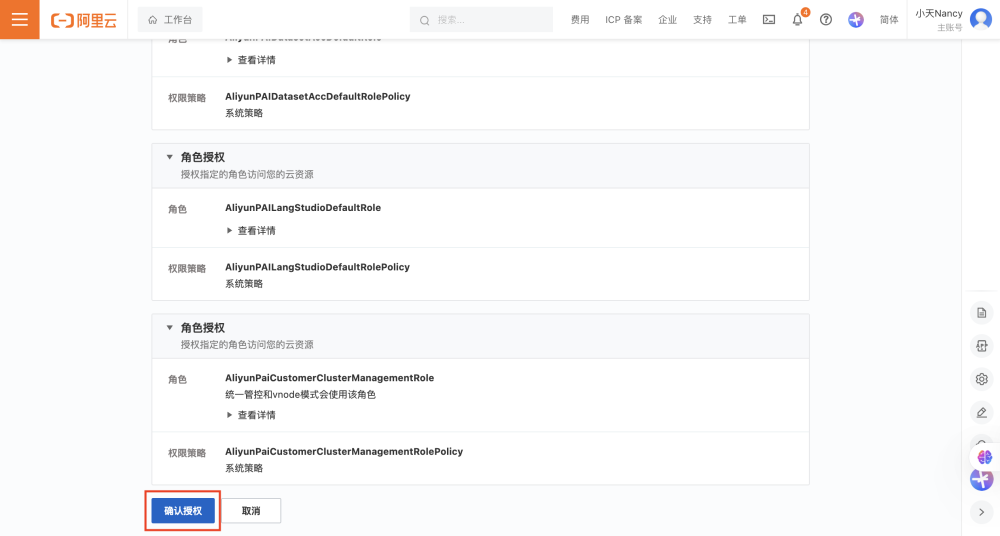Open the colorful brain assistant icon

pos(985,457)
